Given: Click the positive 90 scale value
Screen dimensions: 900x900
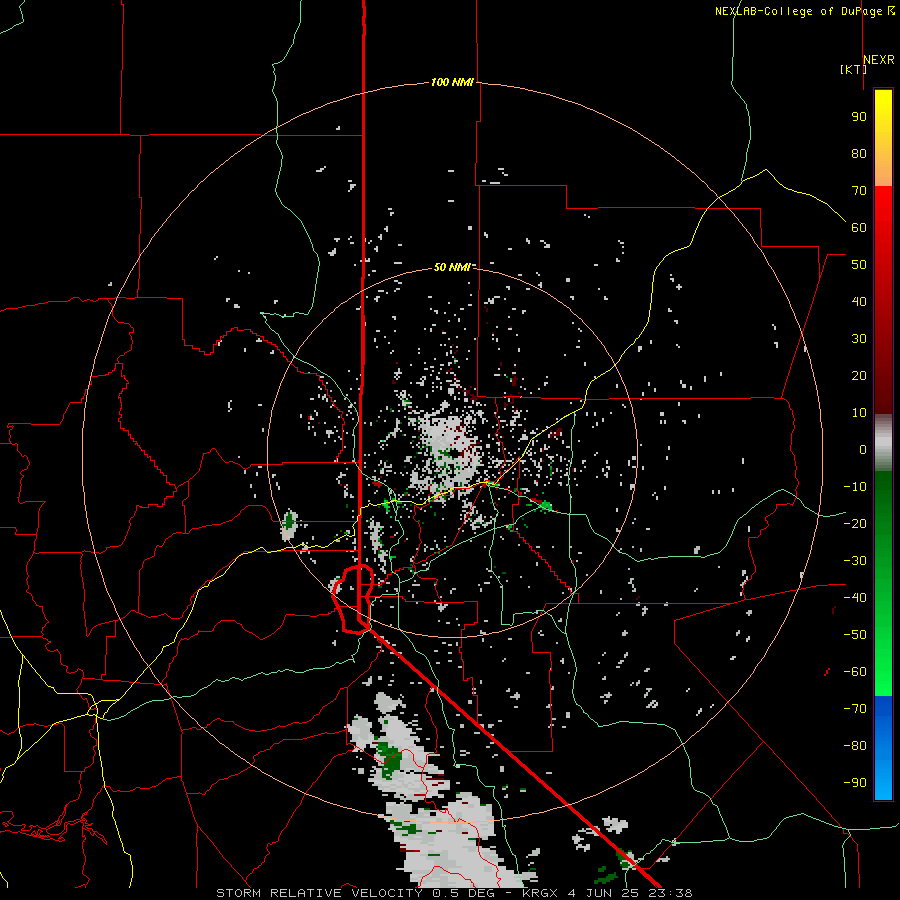Looking at the screenshot, I should point(859,117).
